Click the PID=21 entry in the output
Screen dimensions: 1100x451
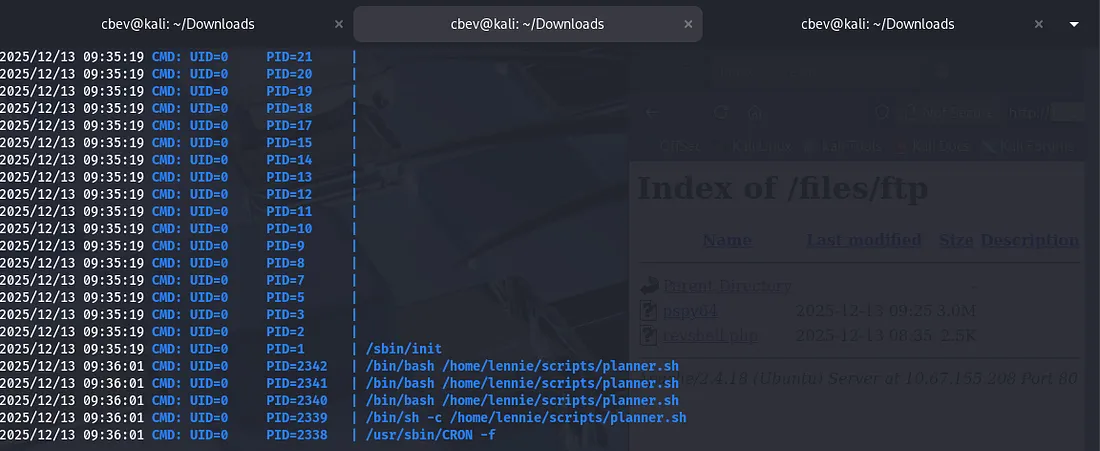(x=289, y=56)
